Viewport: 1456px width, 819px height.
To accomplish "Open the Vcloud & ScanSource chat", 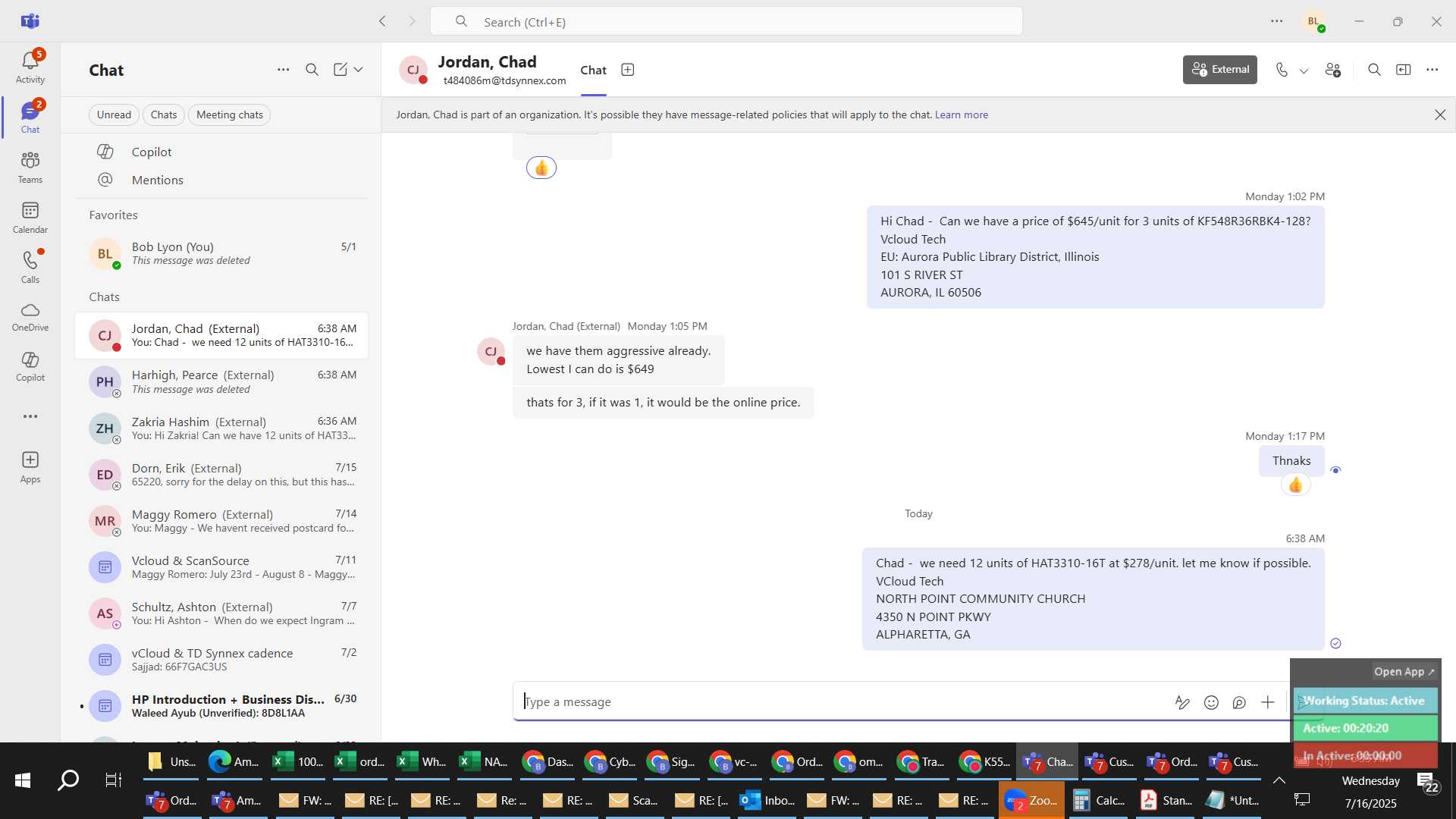I will (221, 566).
